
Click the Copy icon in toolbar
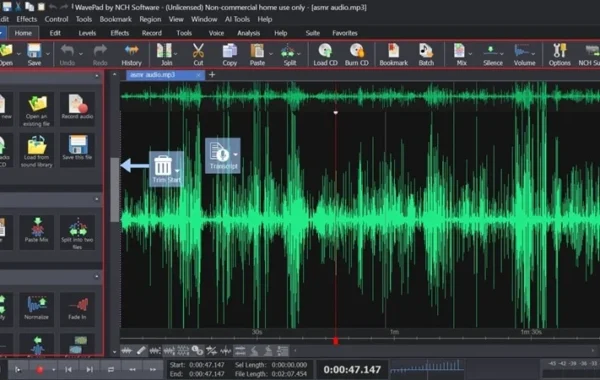click(x=230, y=54)
